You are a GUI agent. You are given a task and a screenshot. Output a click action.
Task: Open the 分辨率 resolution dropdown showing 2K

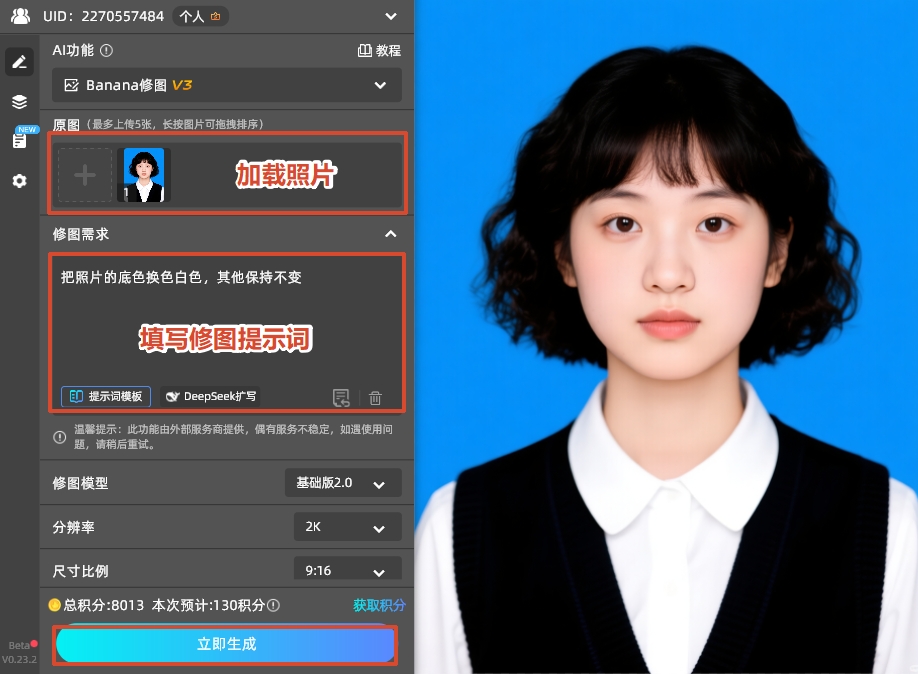[x=347, y=527]
